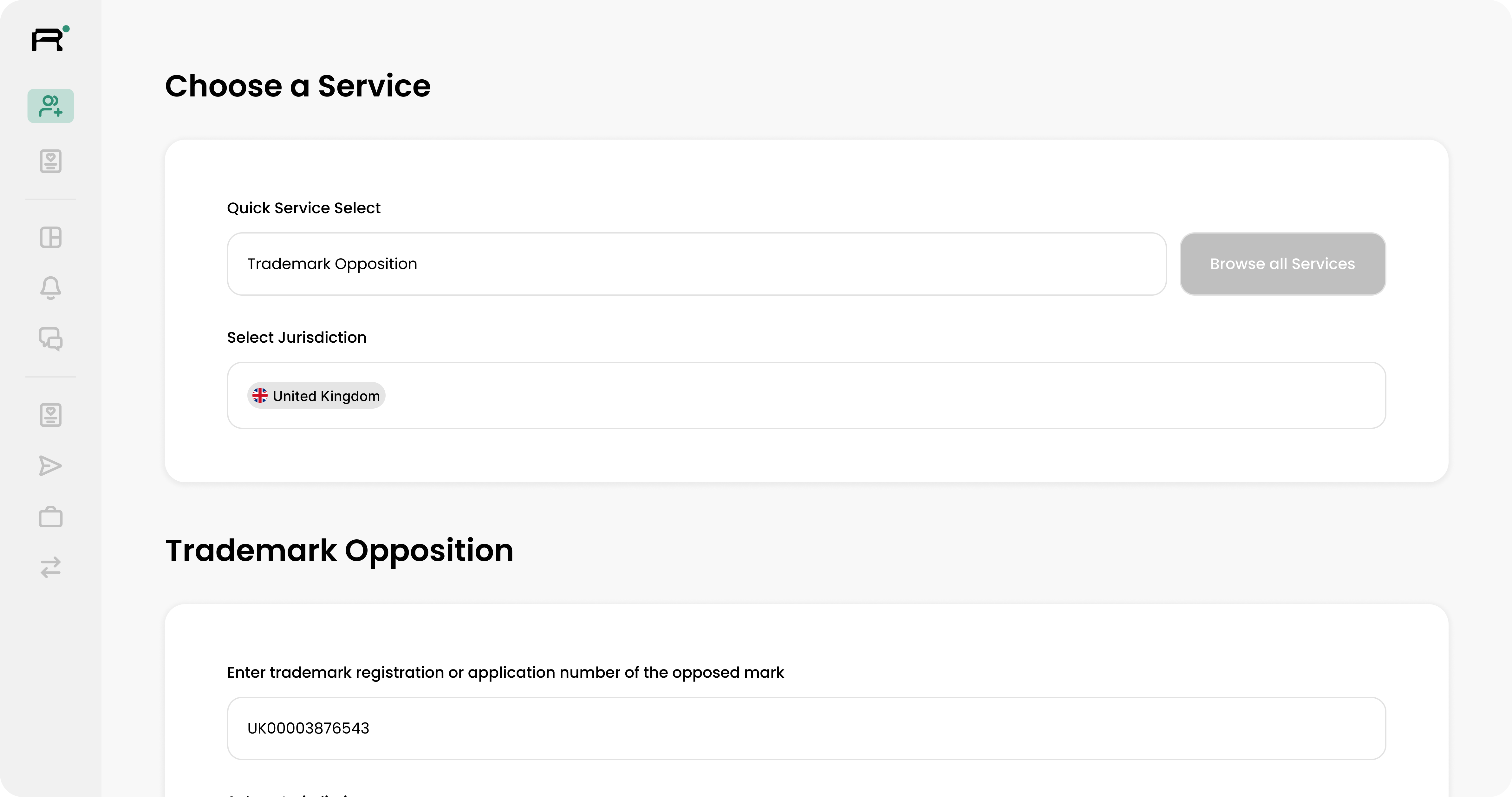Image resolution: width=1512 pixels, height=797 pixels.
Task: Click the transfer arrows icon
Action: 50,567
